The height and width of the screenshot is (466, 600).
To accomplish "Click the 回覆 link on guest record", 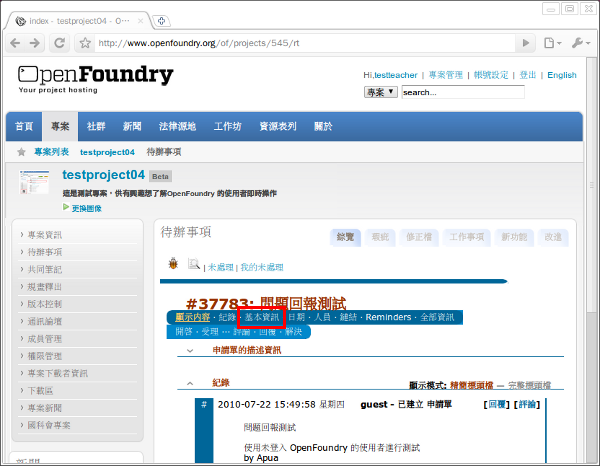I will 497,404.
